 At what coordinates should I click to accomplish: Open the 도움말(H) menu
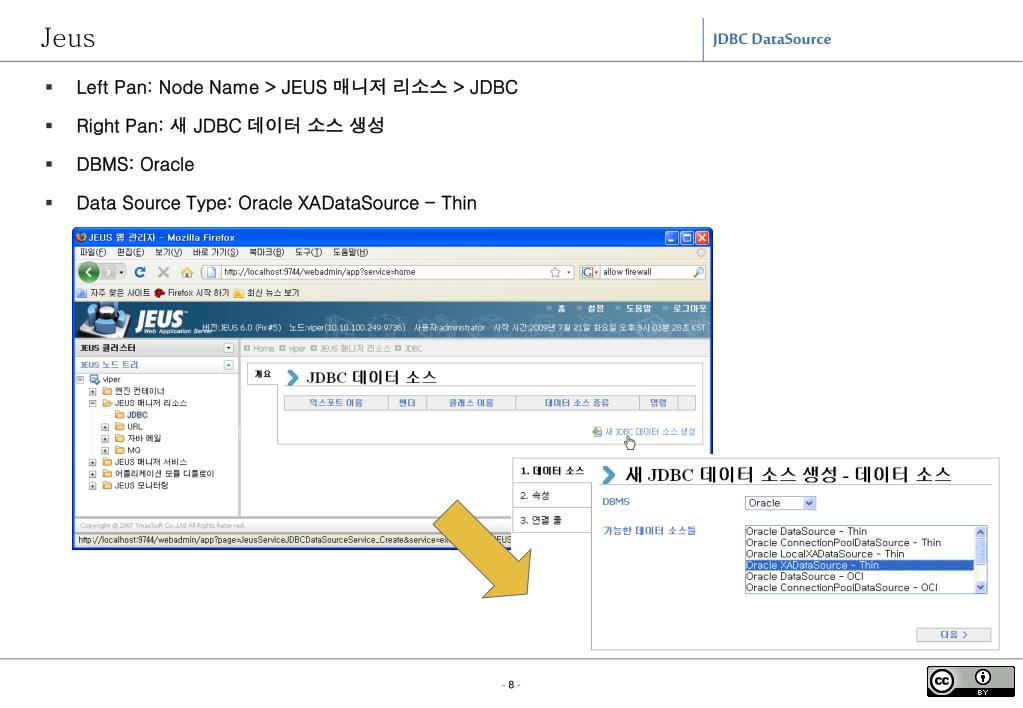point(350,253)
